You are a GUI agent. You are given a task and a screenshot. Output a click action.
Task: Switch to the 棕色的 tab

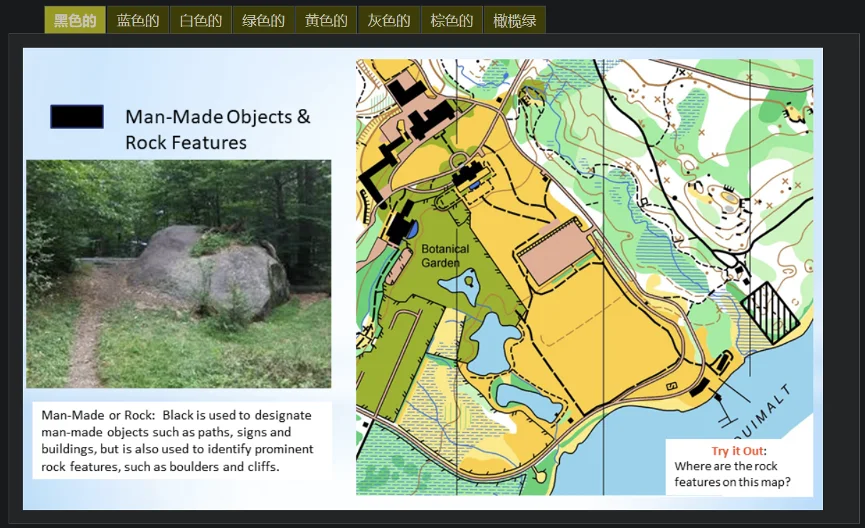[x=451, y=20]
